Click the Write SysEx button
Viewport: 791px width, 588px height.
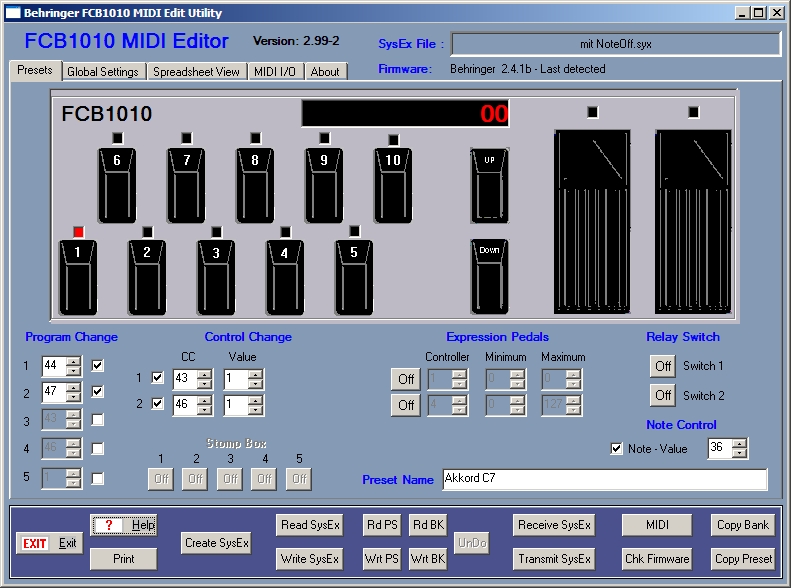[x=310, y=559]
